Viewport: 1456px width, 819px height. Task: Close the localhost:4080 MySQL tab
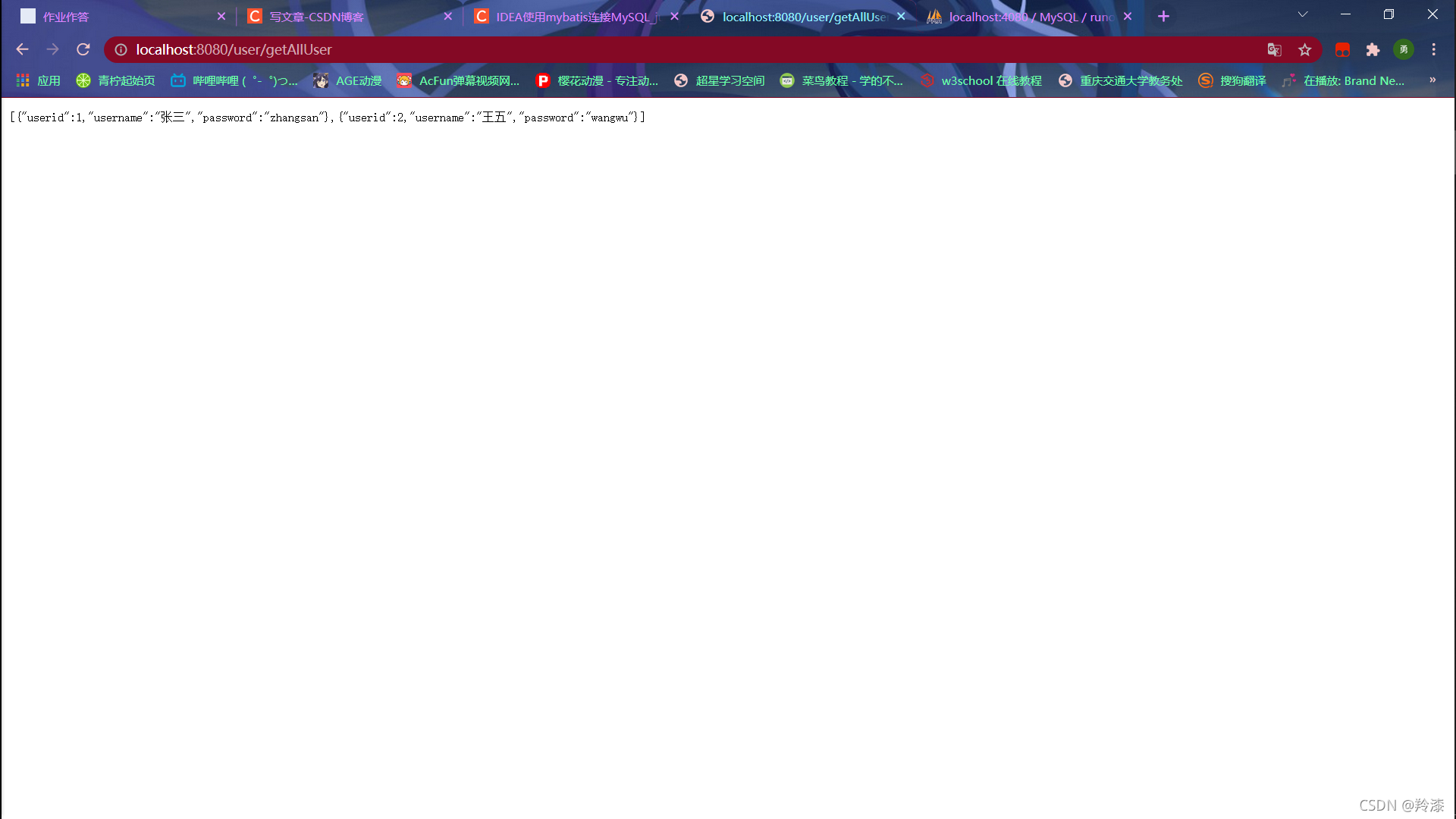click(1128, 16)
